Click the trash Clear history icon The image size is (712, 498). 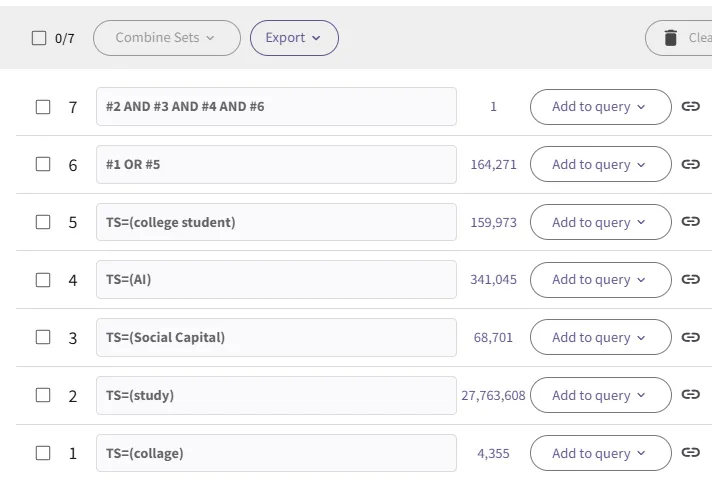click(671, 38)
